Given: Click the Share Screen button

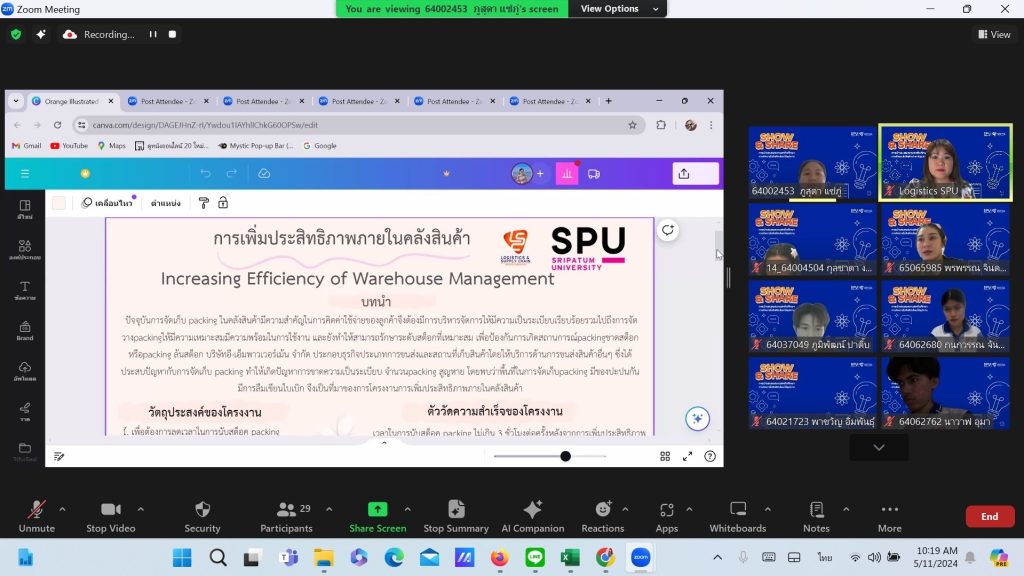Looking at the screenshot, I should [x=377, y=516].
